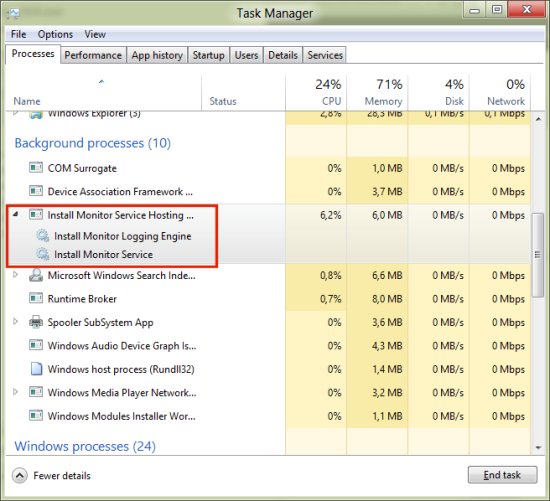
Task: Click the Task Manager title bar icon
Action: 14,13
